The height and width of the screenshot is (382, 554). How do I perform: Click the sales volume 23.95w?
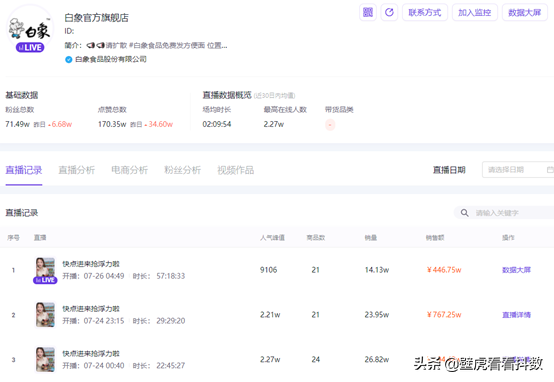pos(377,315)
